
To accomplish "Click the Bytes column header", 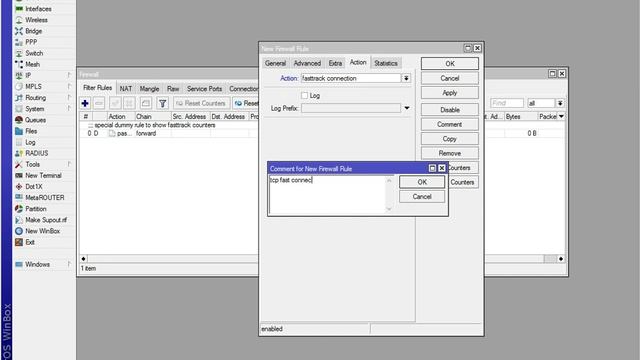I will (x=520, y=116).
